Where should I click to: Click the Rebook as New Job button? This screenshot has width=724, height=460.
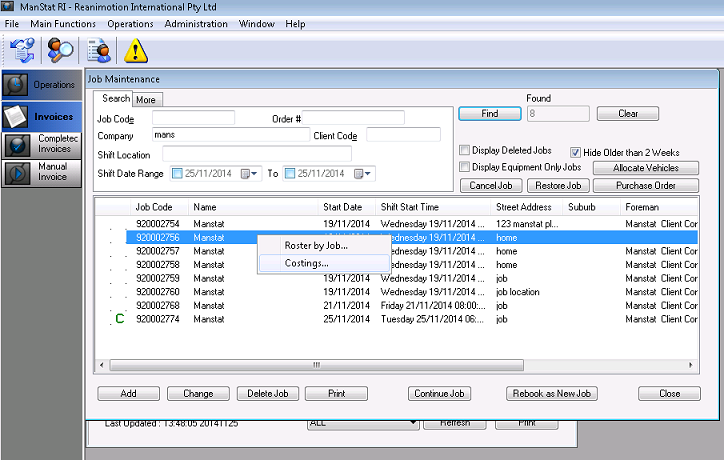tap(552, 393)
